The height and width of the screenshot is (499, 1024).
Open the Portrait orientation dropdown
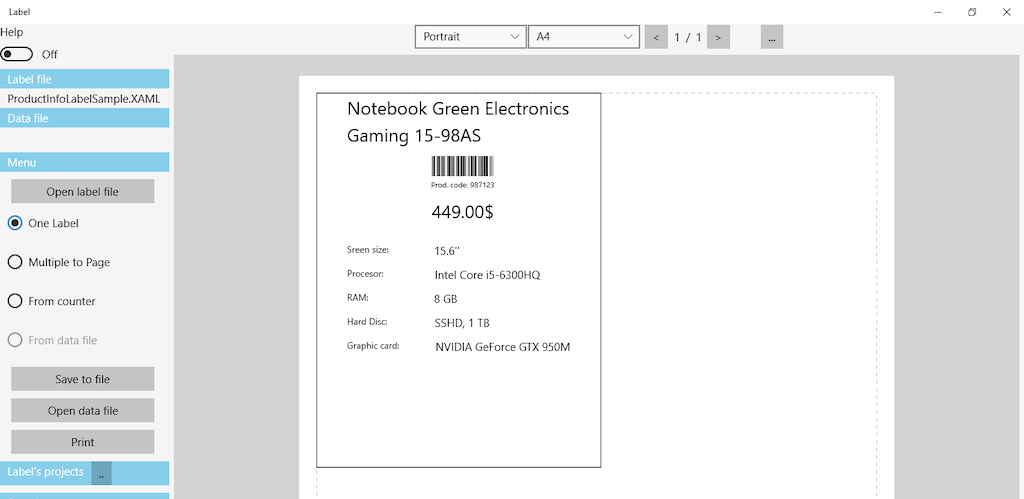[470, 37]
